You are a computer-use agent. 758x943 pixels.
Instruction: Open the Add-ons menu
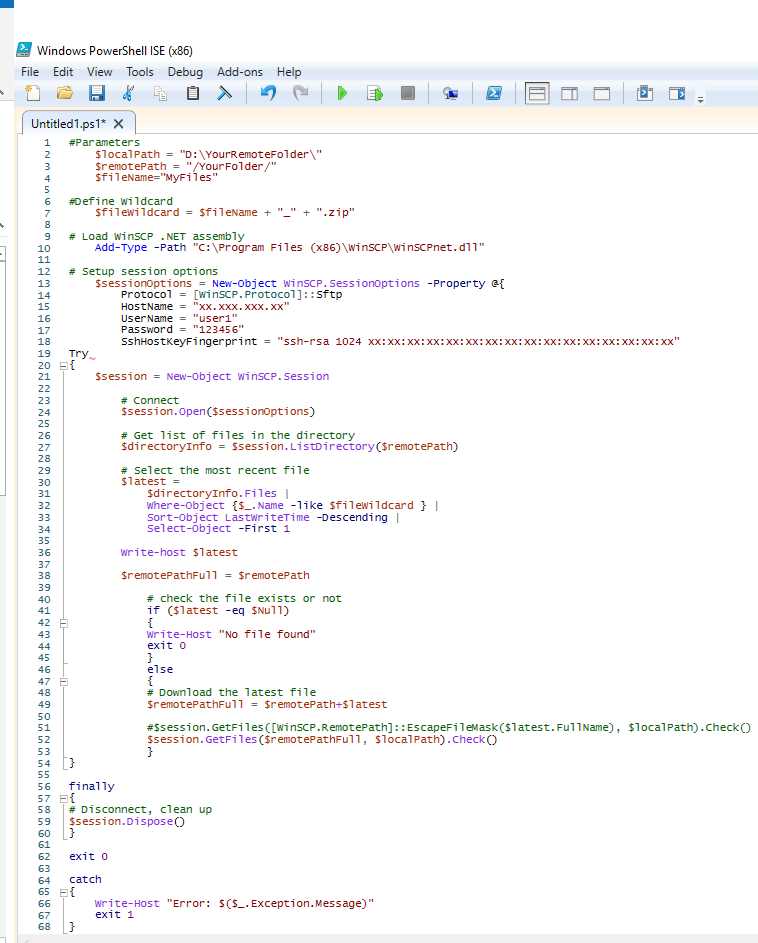click(239, 72)
